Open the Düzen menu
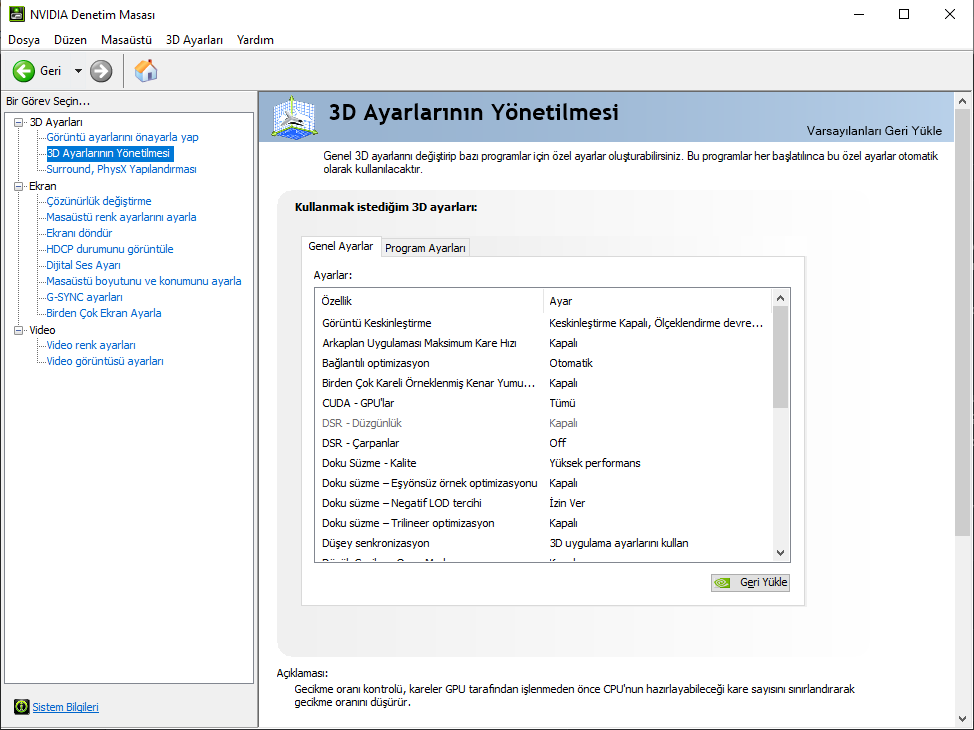Viewport: 974px width, 730px height. [70, 40]
